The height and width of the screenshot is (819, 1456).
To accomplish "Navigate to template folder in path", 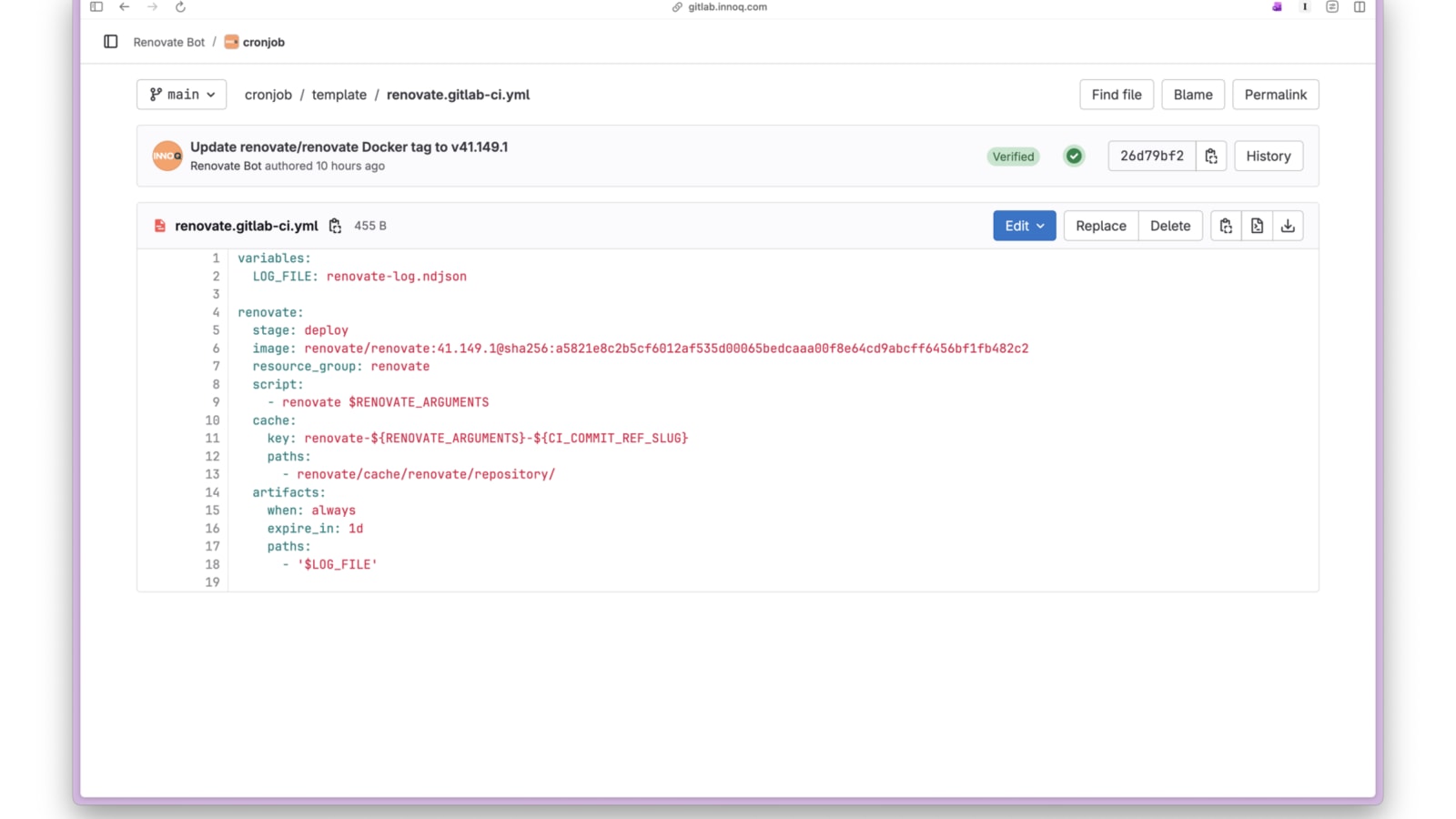I will (x=339, y=95).
